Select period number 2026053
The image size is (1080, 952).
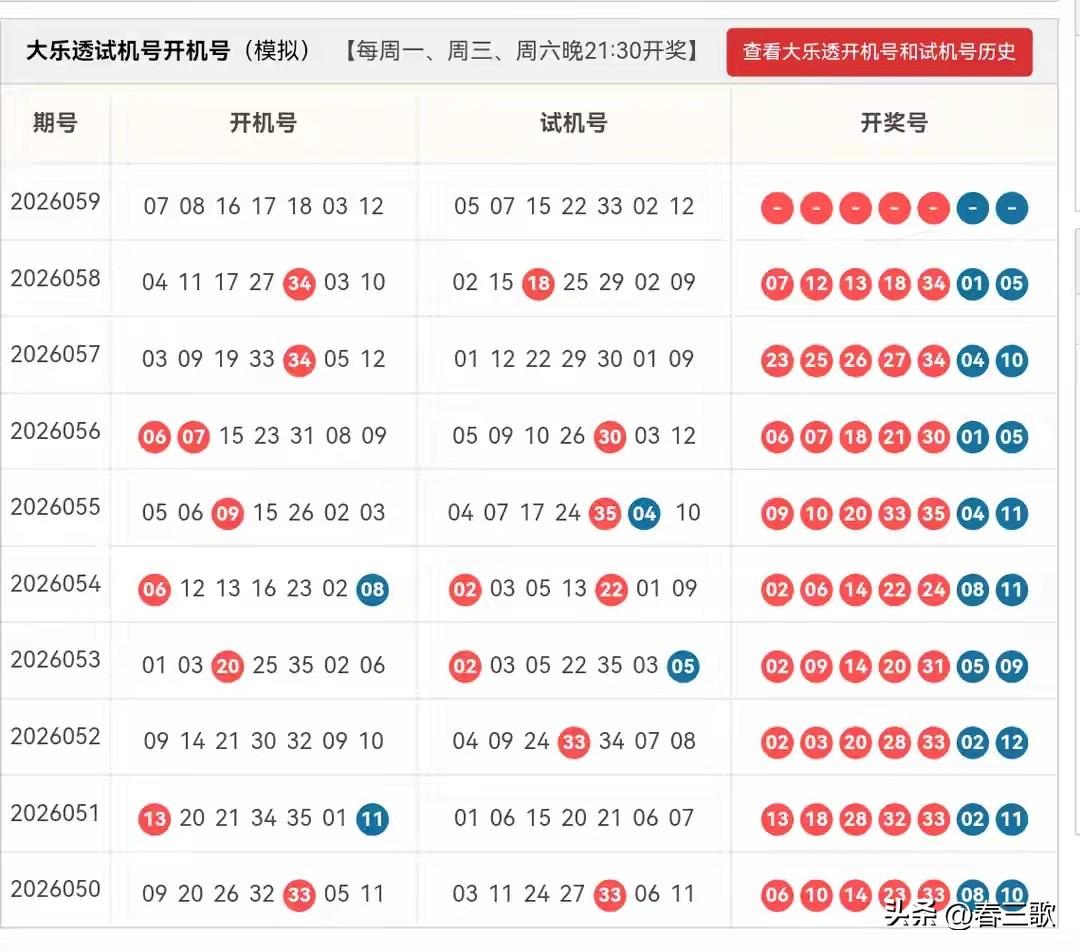click(55, 660)
